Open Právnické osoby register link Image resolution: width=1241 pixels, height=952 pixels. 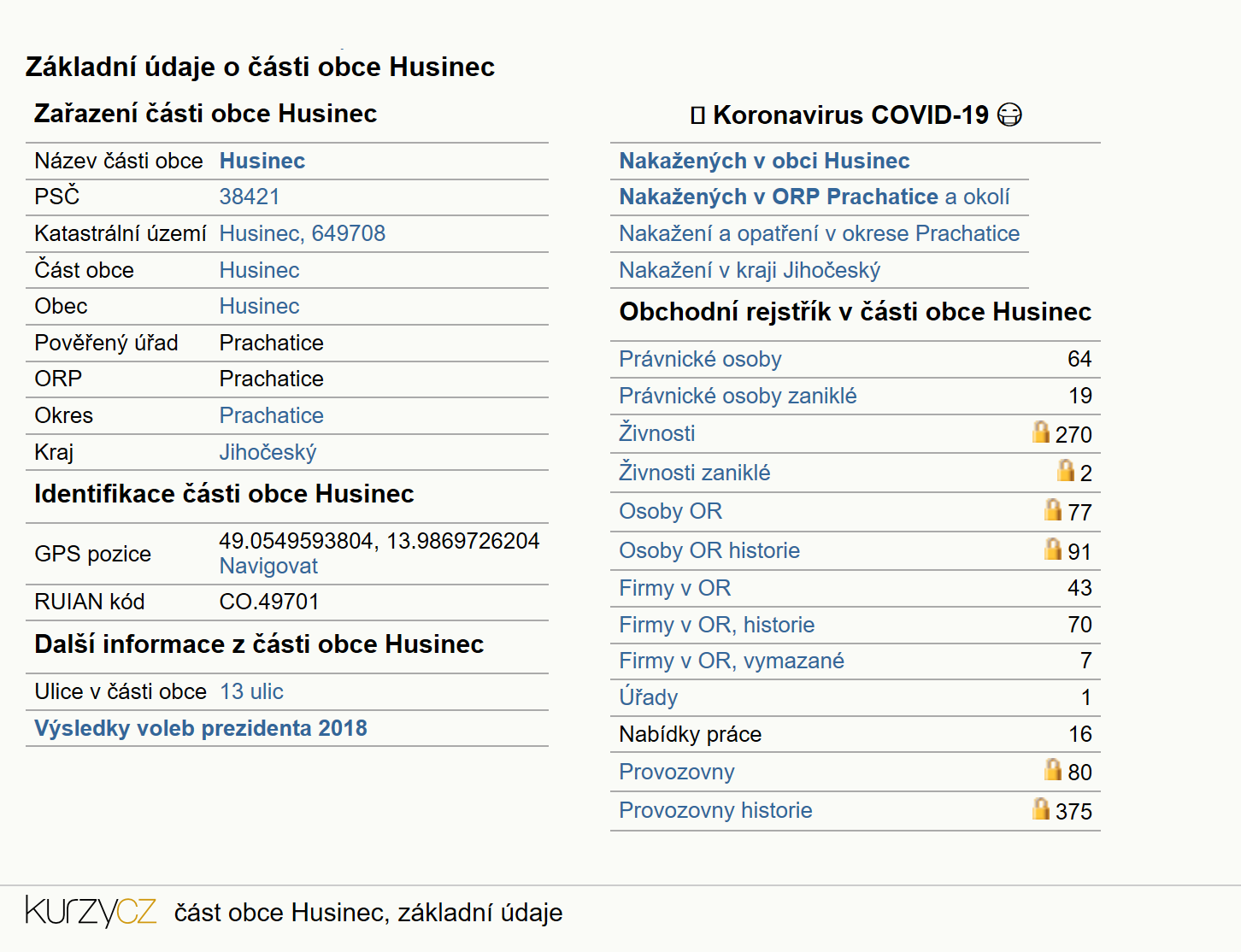[x=700, y=359]
